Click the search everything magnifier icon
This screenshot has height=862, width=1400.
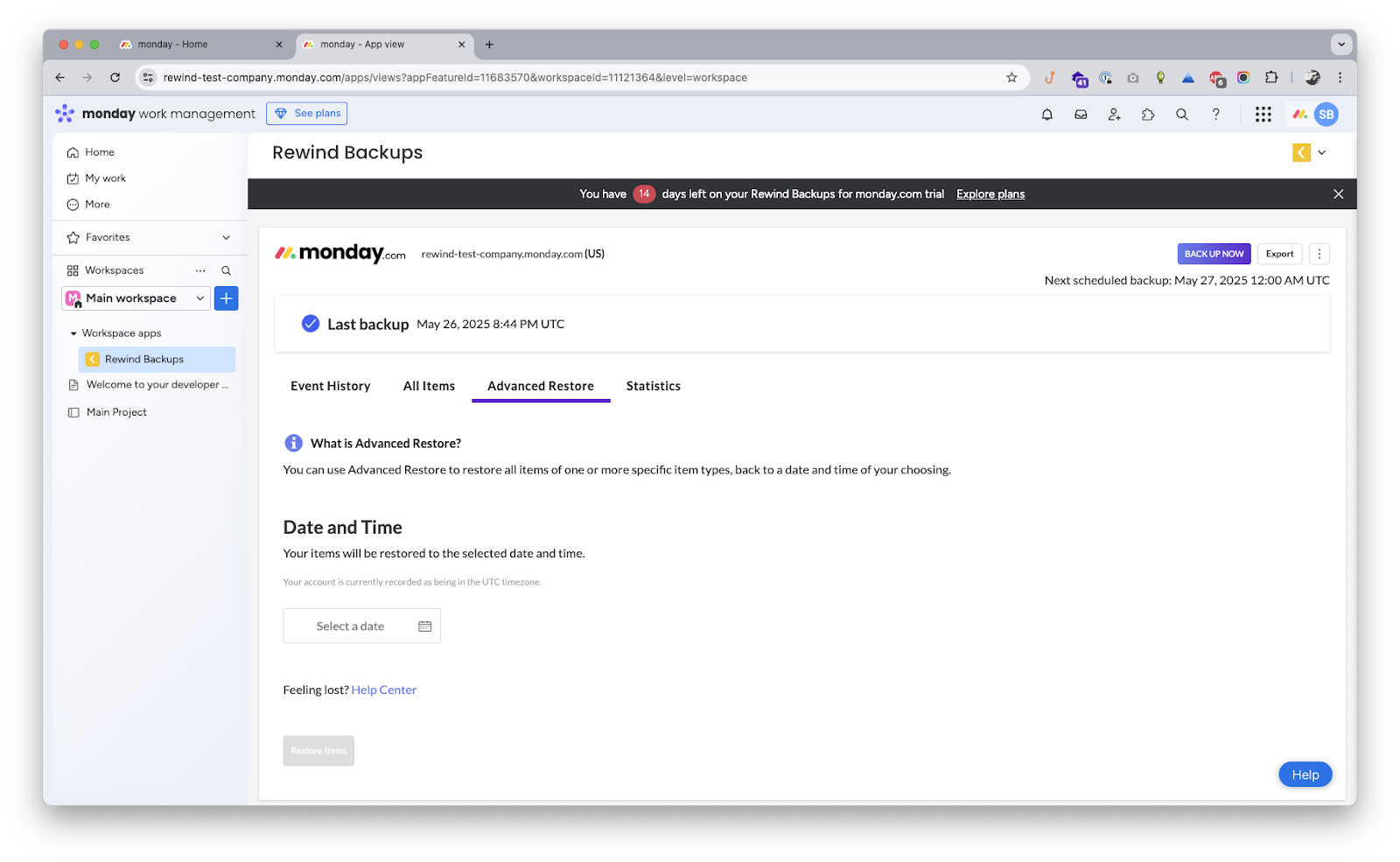[x=1181, y=114]
